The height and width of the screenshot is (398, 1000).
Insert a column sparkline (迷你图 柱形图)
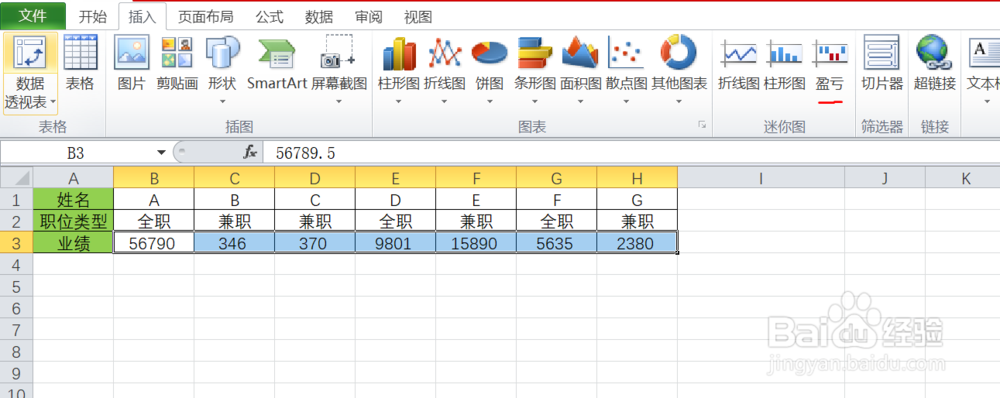point(784,64)
